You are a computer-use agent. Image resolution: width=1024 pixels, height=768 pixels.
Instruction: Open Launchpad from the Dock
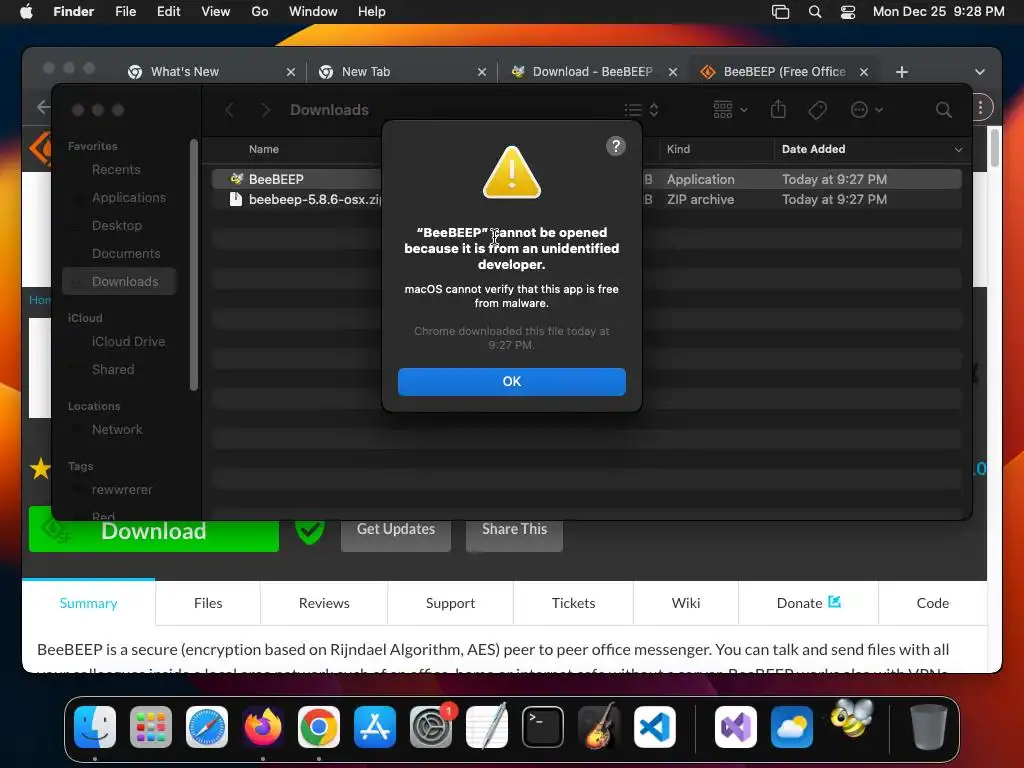(x=151, y=727)
